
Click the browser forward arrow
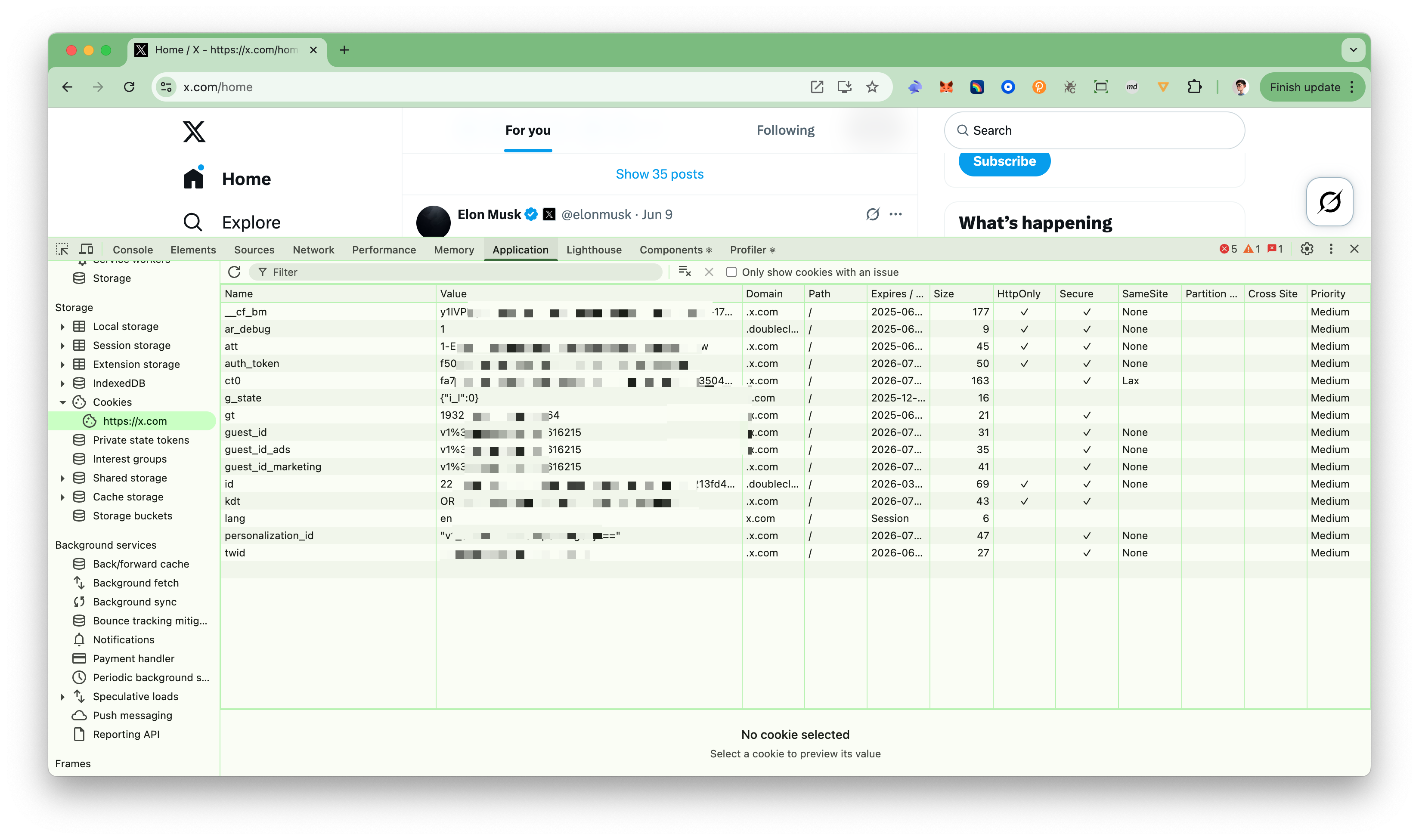[98, 87]
